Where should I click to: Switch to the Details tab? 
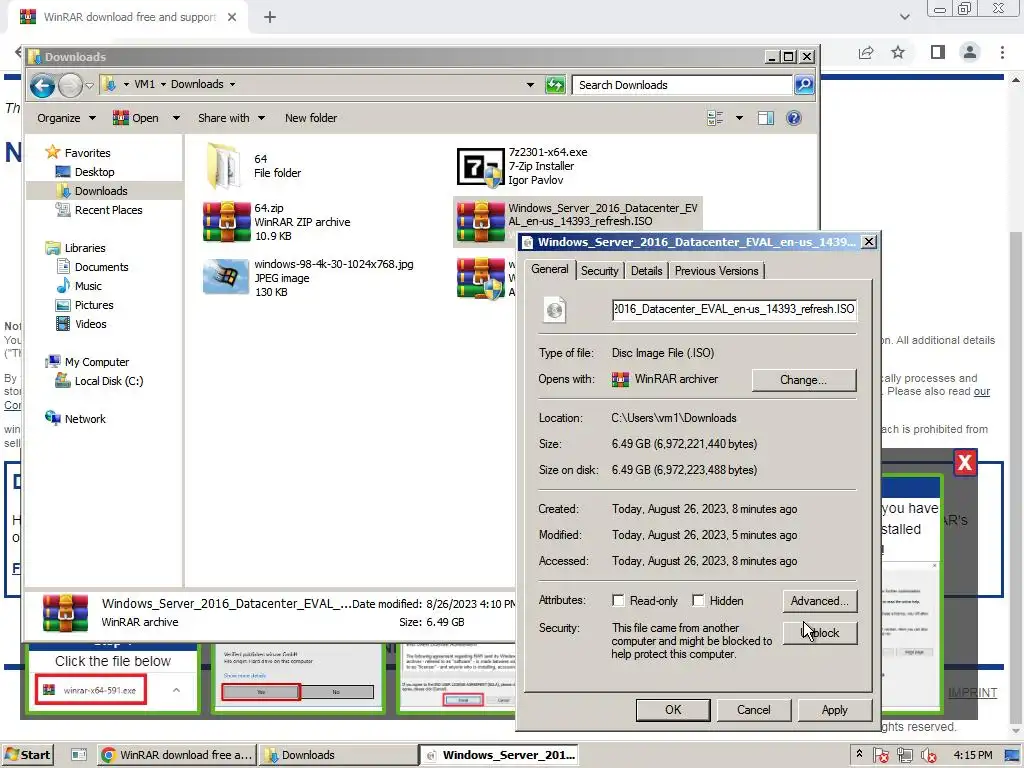point(647,271)
